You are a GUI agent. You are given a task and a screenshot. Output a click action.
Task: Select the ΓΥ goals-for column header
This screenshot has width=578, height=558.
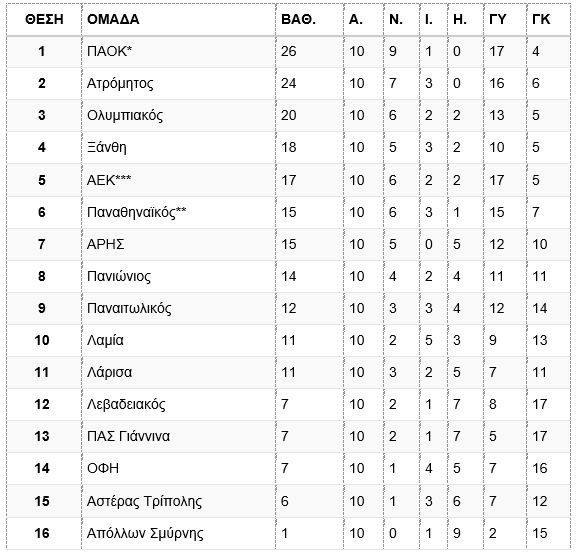pos(498,19)
